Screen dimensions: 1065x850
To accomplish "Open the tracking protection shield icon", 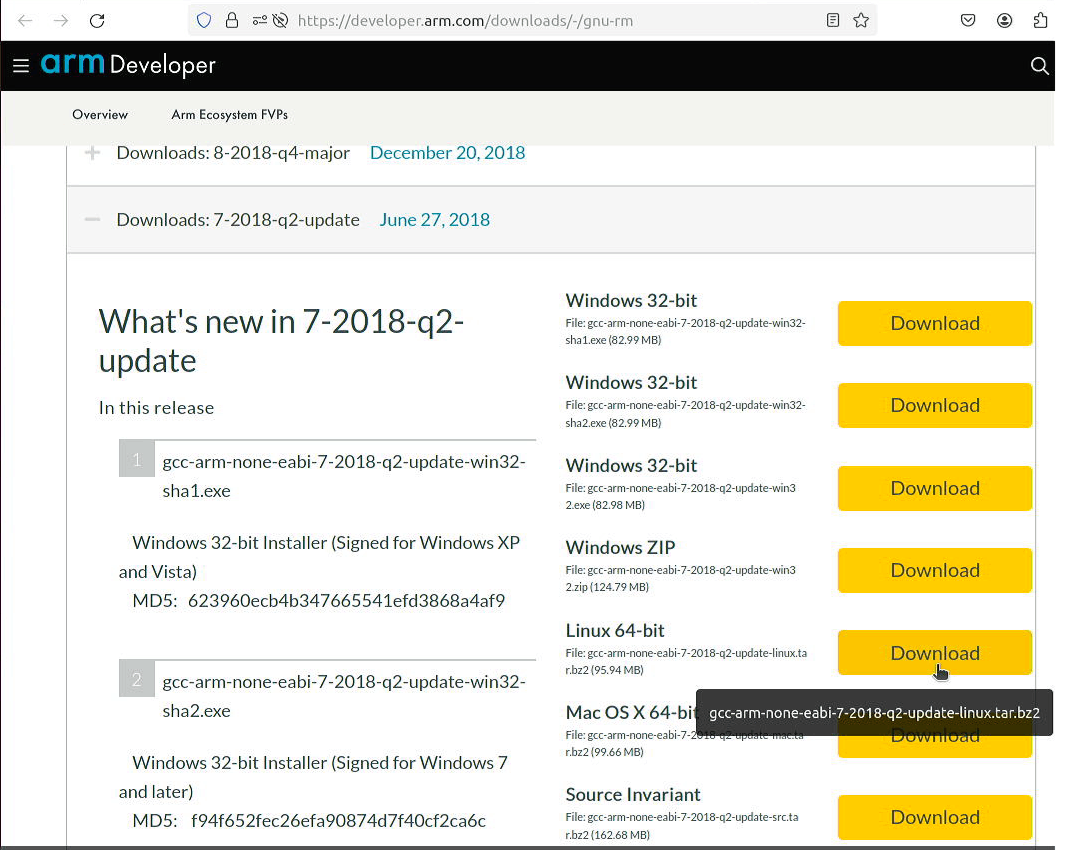I will tap(204, 20).
